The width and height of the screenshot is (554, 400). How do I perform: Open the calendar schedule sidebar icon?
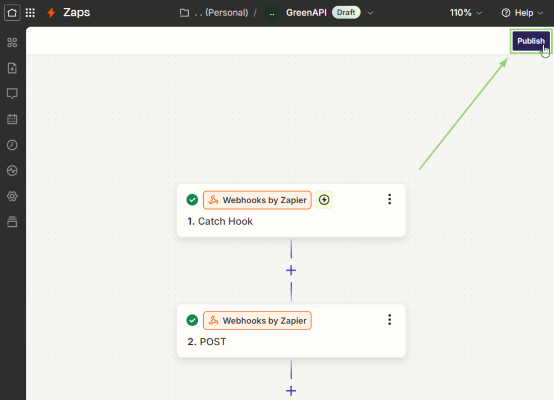click(12, 119)
